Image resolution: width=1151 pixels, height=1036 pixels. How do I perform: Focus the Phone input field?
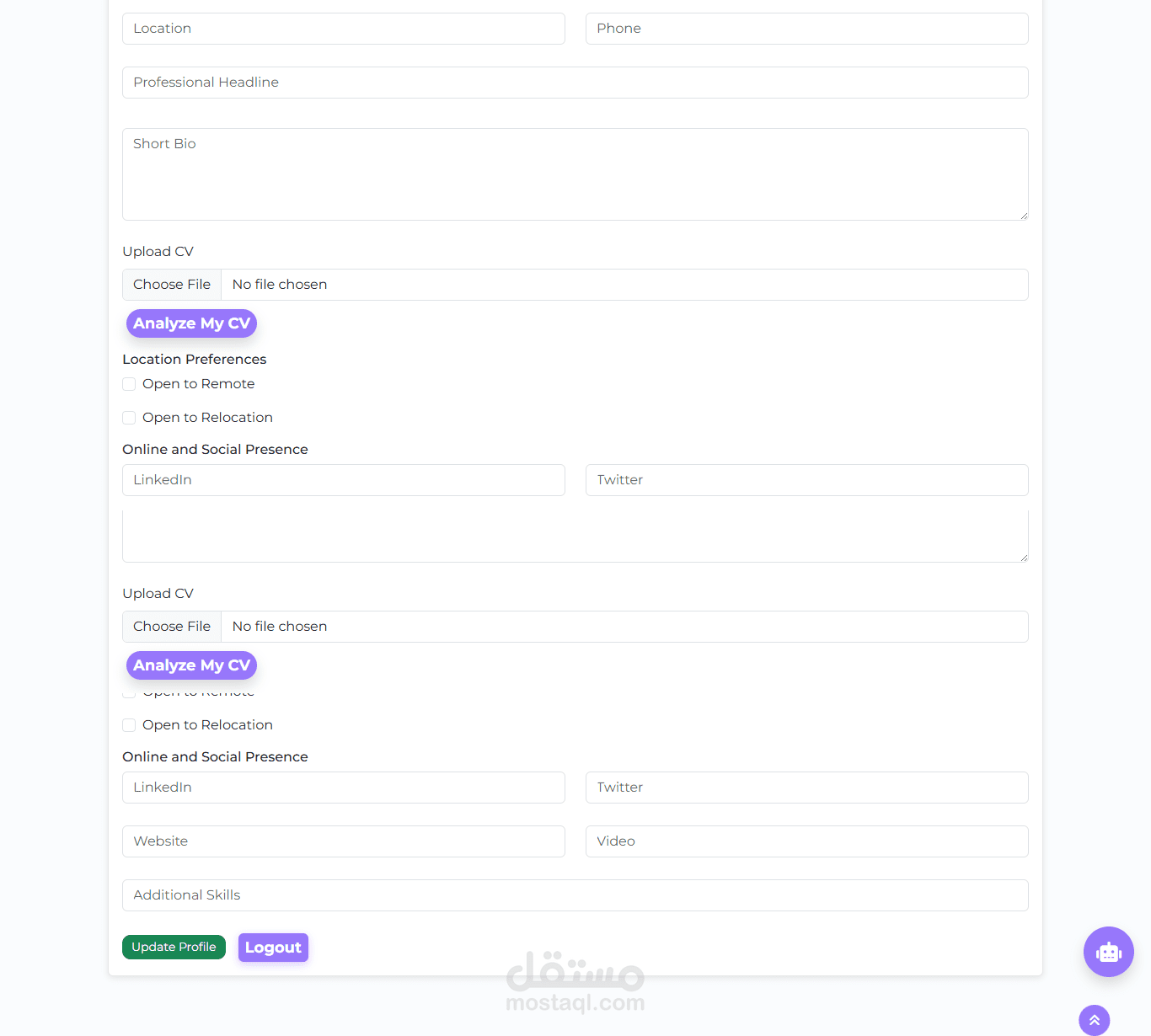[x=807, y=29]
